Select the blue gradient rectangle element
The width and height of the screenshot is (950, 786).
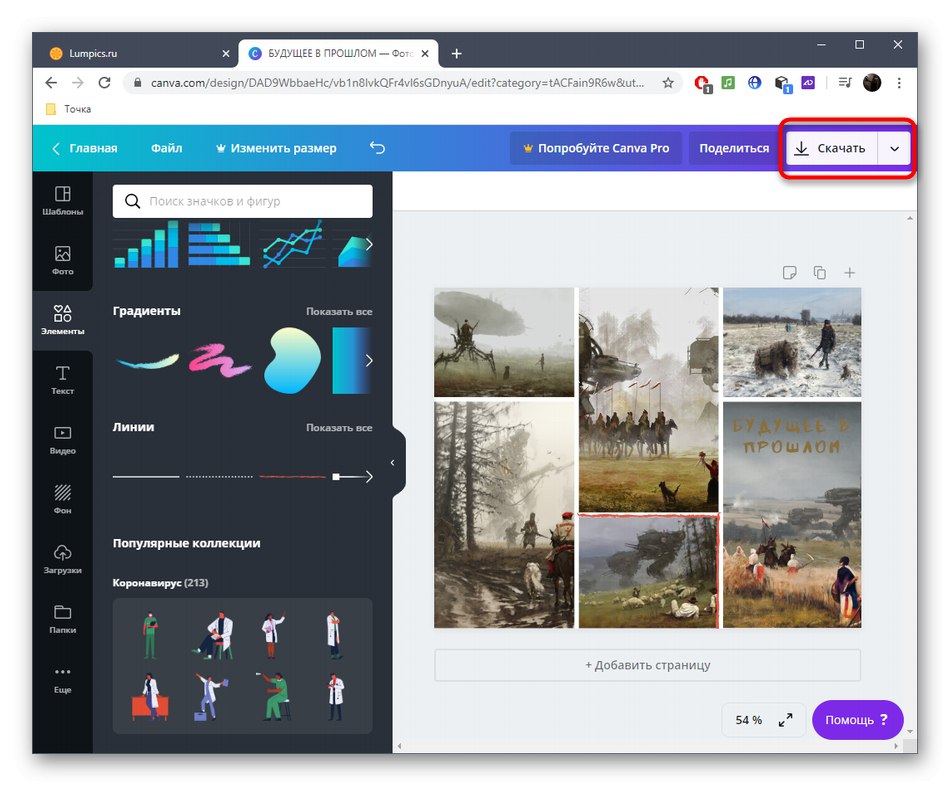tap(351, 361)
